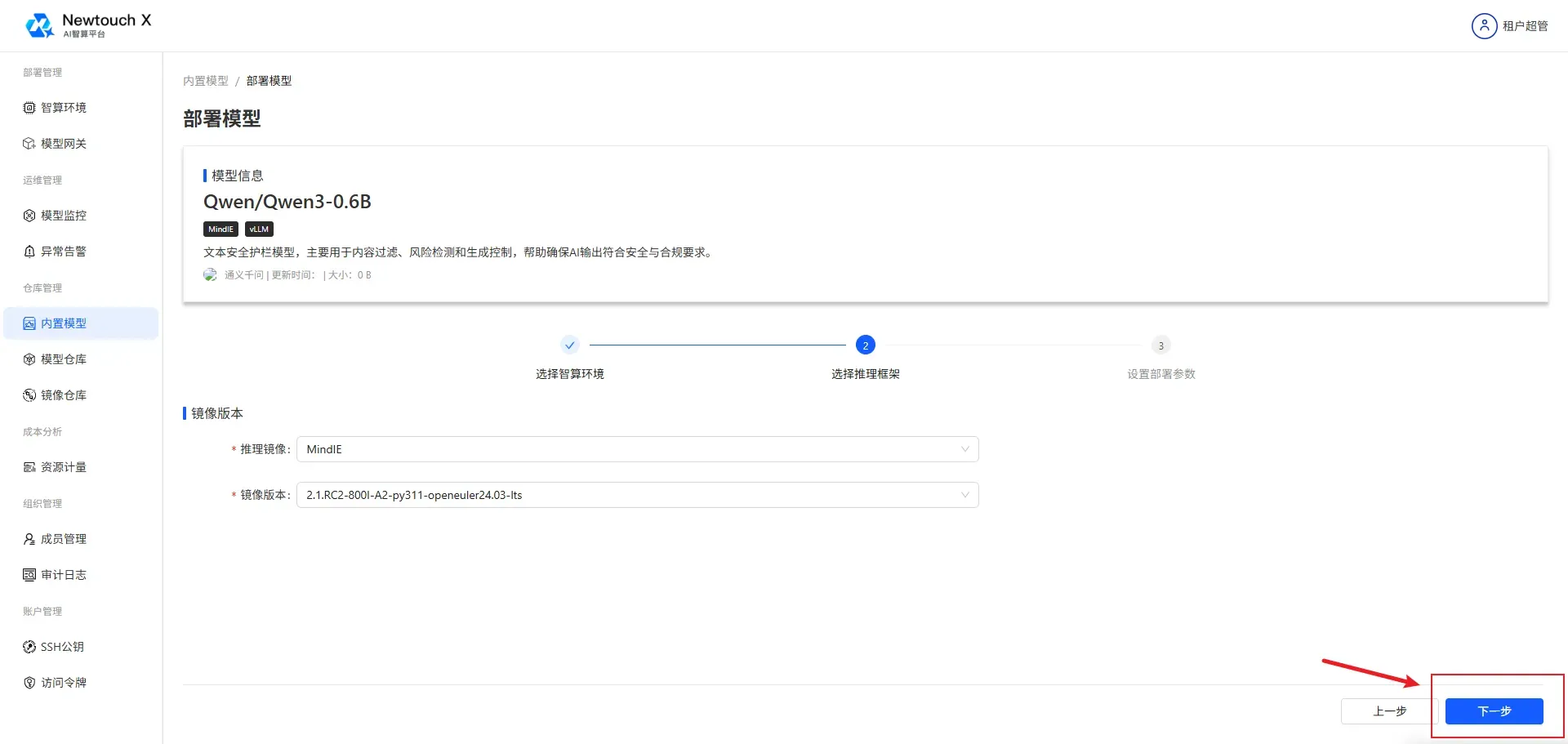Click the 智算环境 sidebar icon
Image resolution: width=1568 pixels, height=744 pixels.
pos(29,108)
